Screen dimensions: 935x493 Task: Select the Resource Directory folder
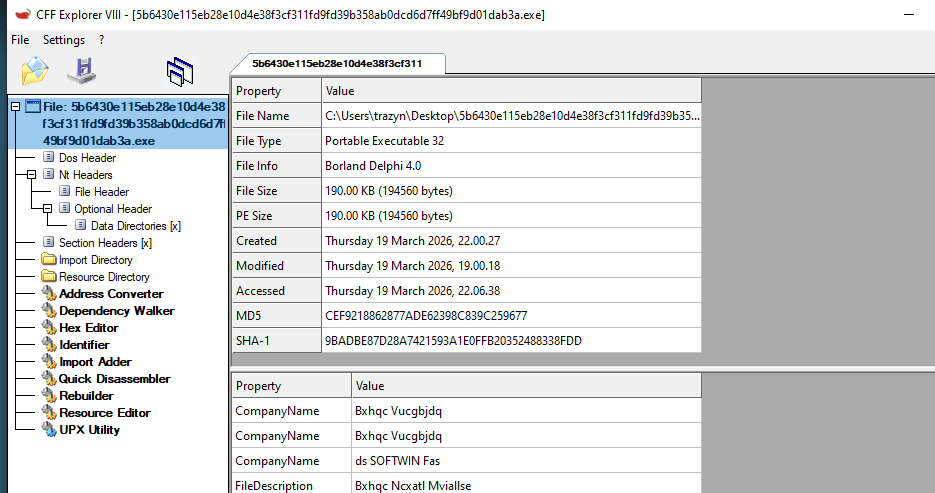tap(104, 277)
